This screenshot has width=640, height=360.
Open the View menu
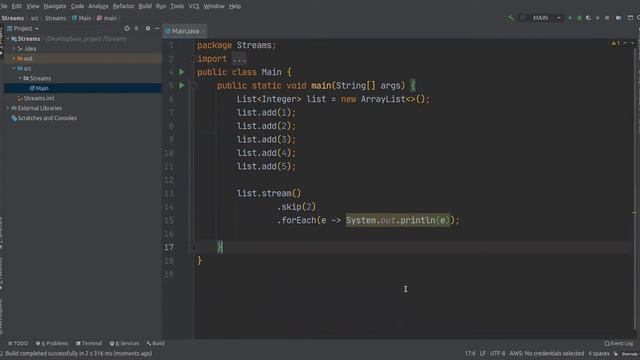(x=33, y=6)
